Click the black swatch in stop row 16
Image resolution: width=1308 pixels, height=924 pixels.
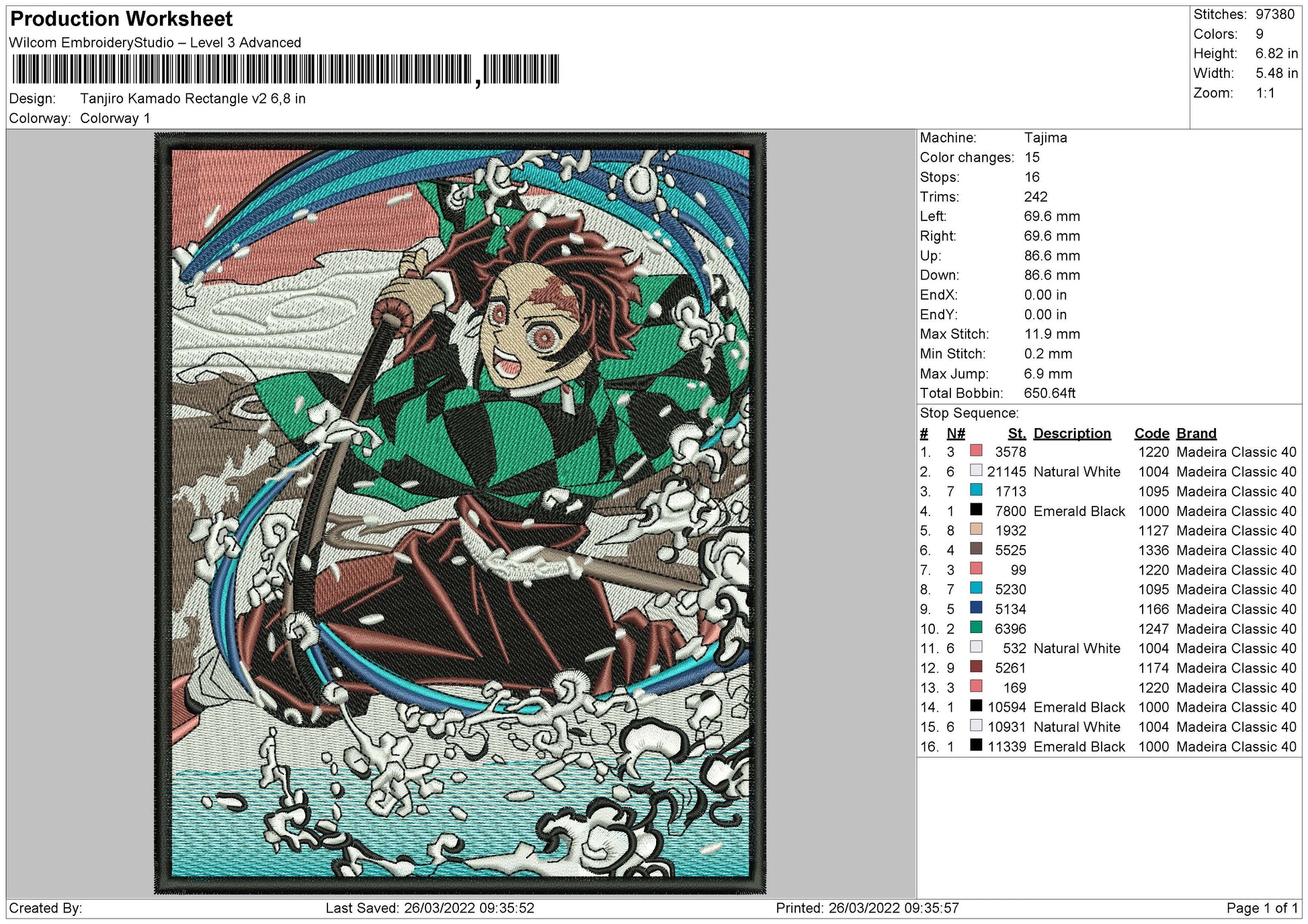coord(976,745)
